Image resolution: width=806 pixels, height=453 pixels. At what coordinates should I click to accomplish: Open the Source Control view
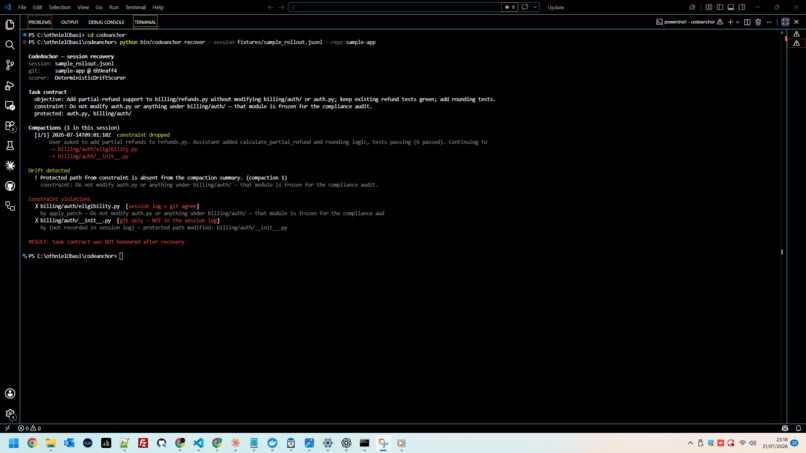[x=10, y=65]
